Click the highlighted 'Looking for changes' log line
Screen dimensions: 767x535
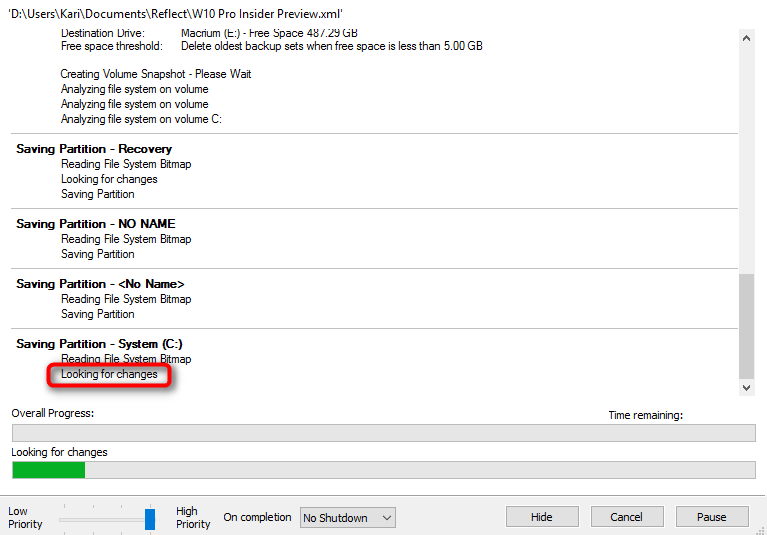point(109,374)
